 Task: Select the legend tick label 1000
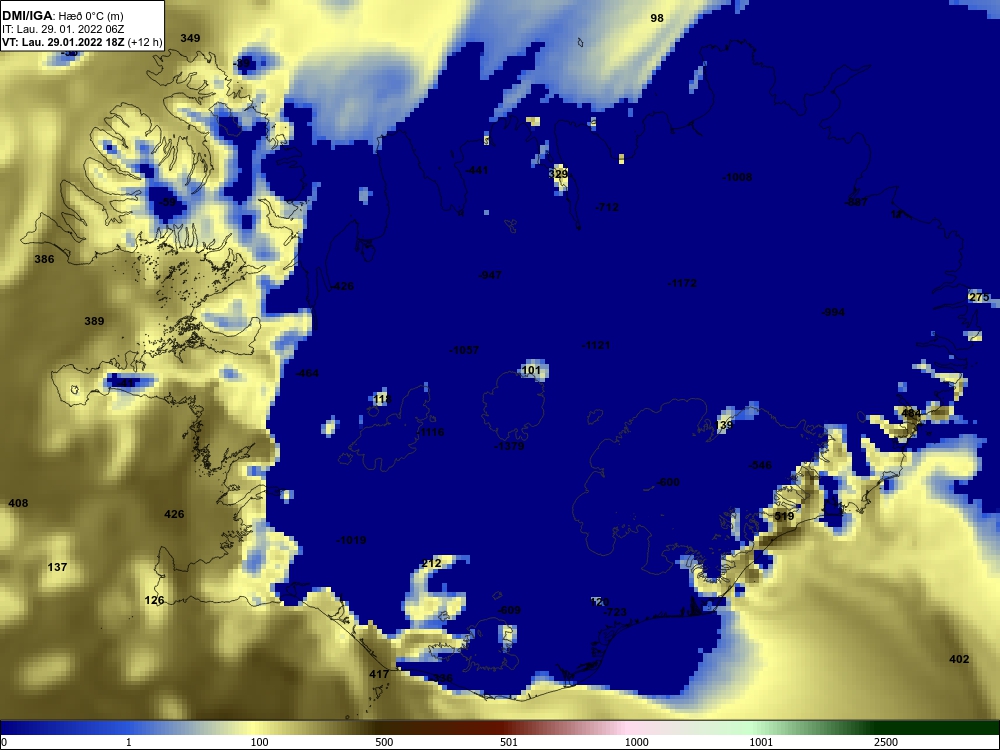click(x=636, y=742)
